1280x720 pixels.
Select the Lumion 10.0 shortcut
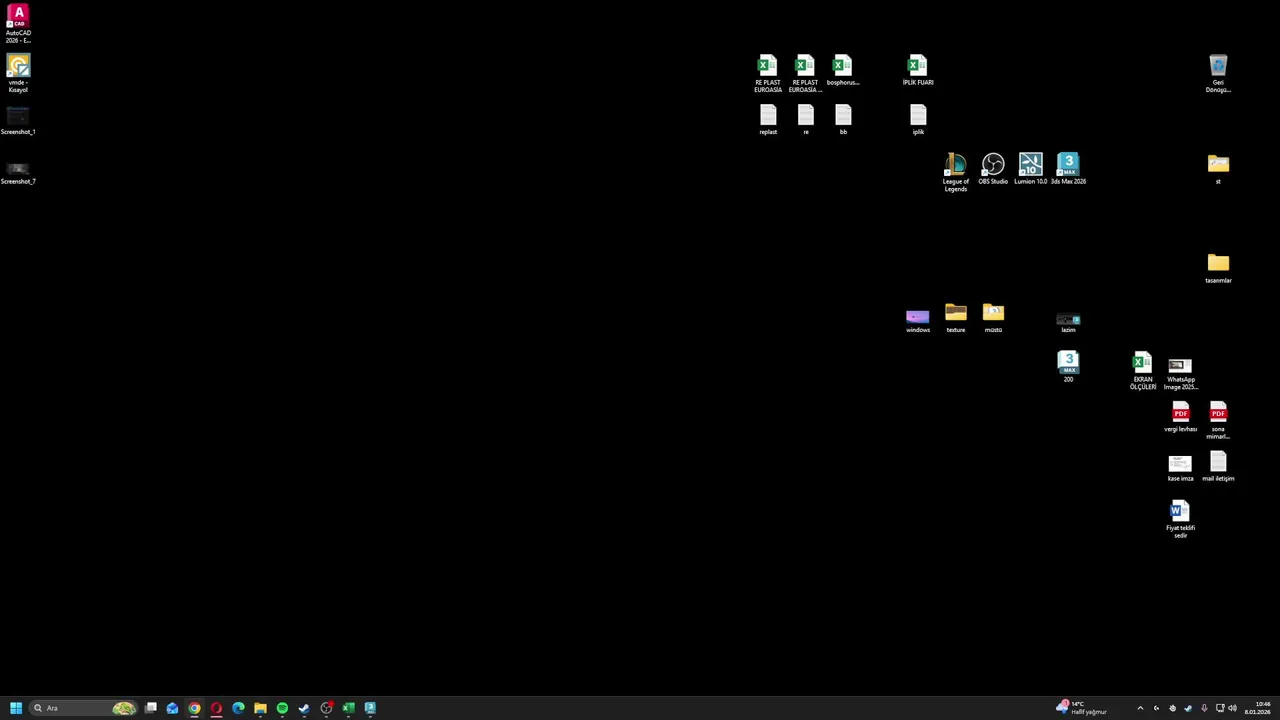pyautogui.click(x=1031, y=169)
